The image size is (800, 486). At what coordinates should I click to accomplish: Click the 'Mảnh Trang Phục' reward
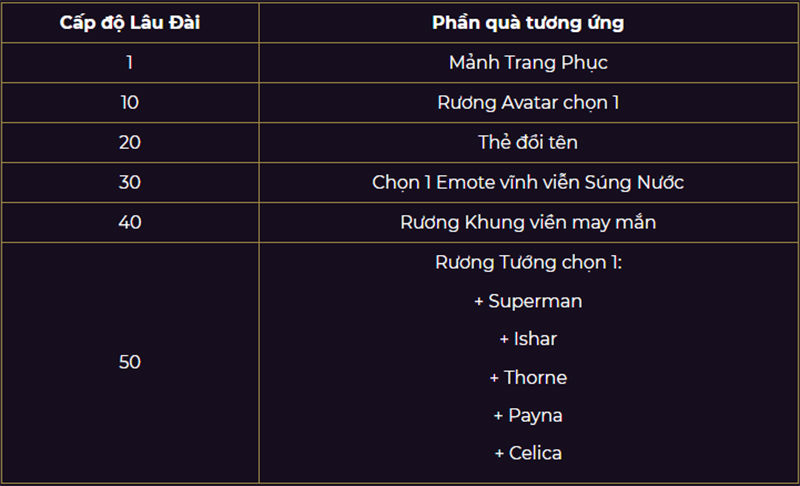tap(528, 63)
